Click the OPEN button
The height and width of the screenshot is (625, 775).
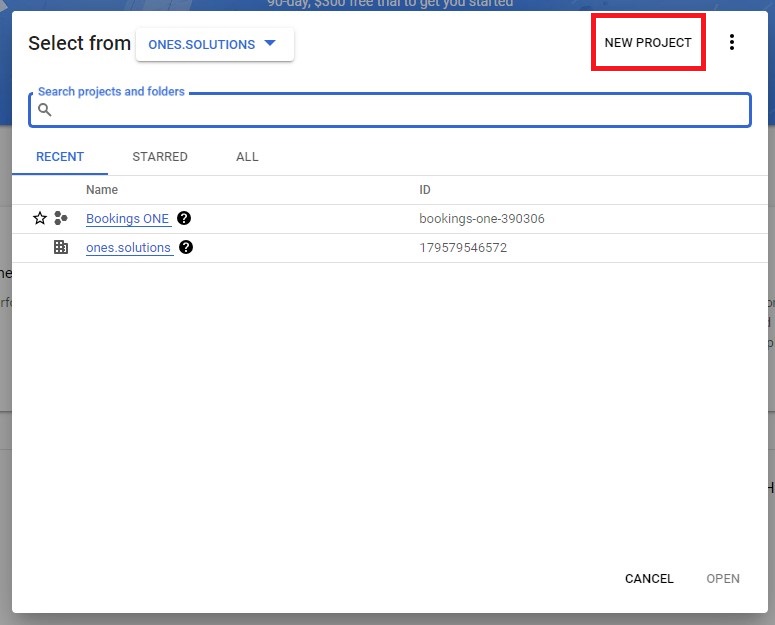coord(723,579)
